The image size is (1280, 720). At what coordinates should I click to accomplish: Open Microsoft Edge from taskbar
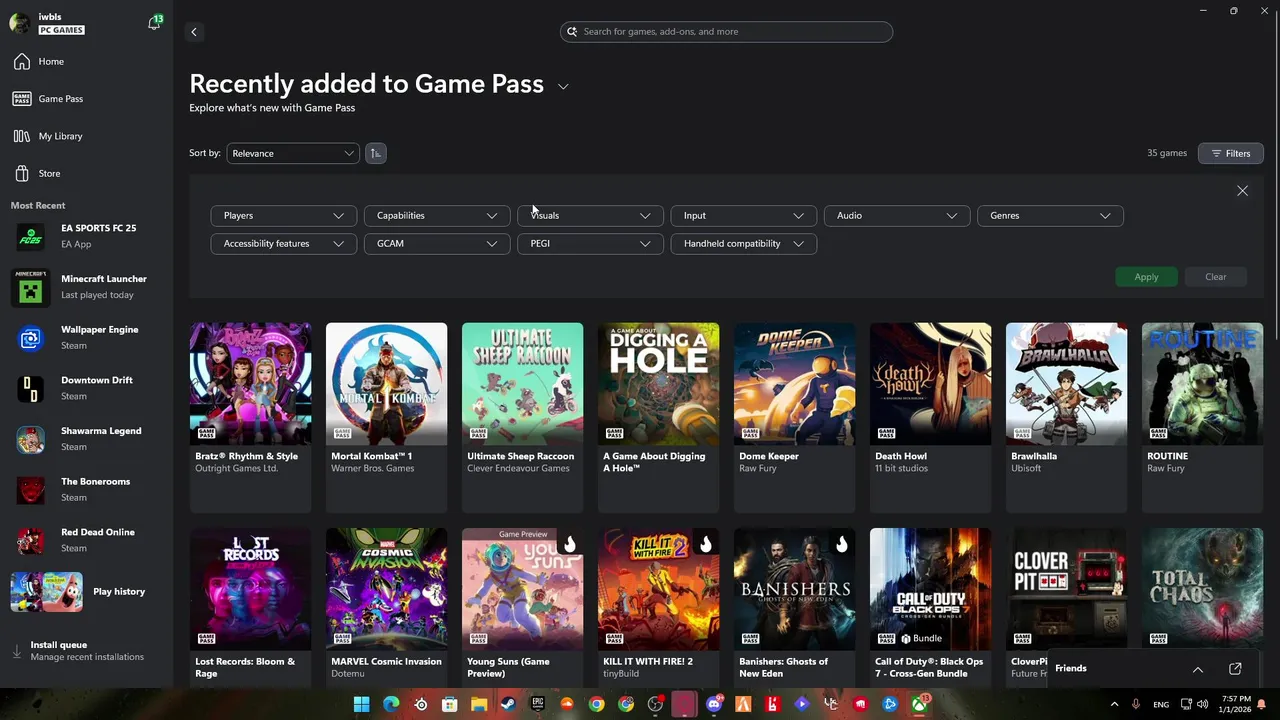tap(391, 704)
